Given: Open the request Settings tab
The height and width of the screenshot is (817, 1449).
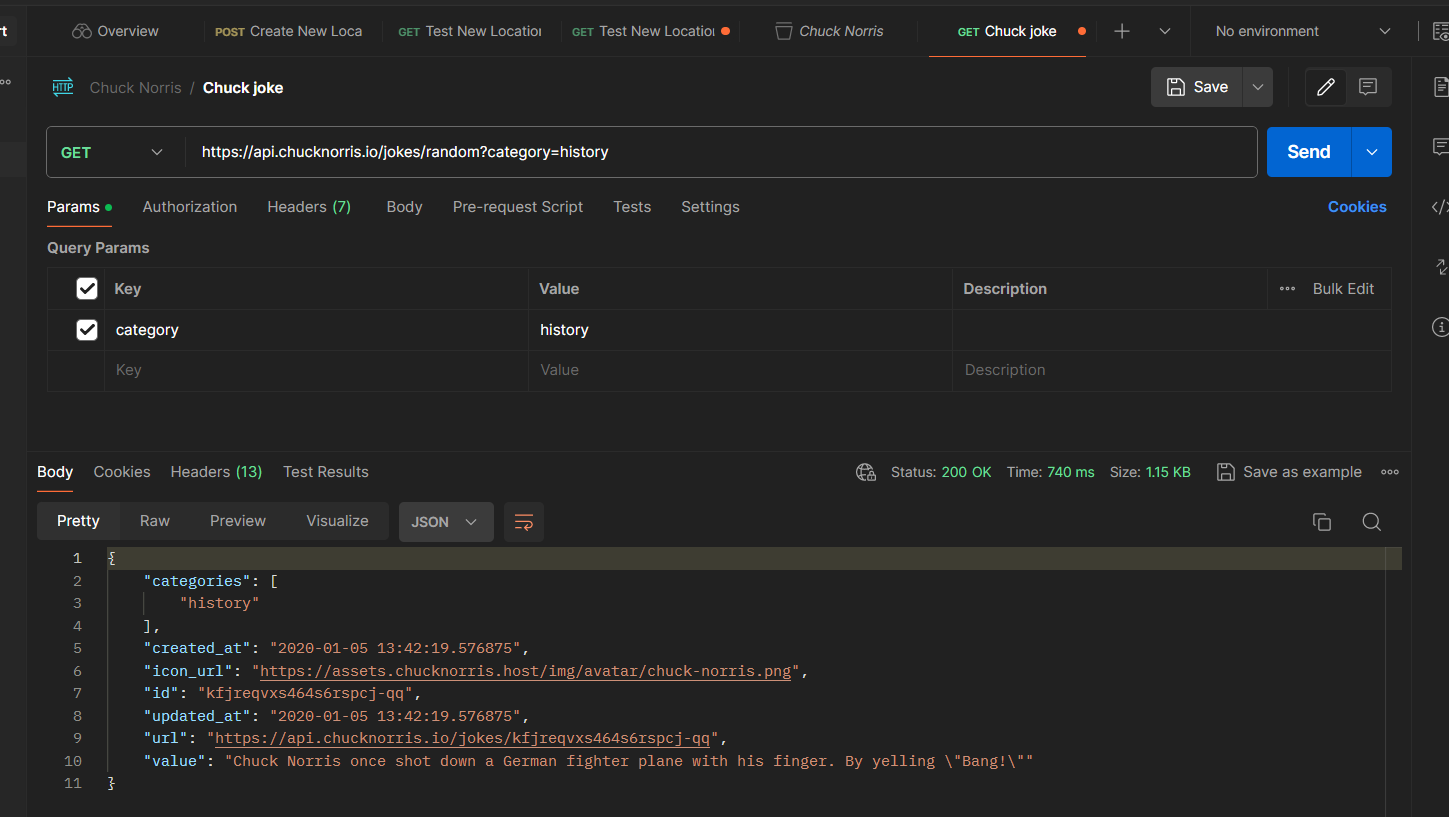Looking at the screenshot, I should [x=710, y=207].
